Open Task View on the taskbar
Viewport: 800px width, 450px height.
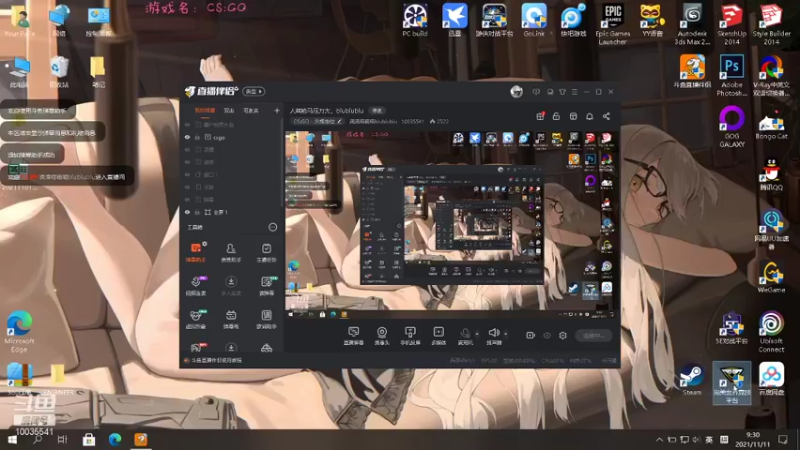point(62,439)
